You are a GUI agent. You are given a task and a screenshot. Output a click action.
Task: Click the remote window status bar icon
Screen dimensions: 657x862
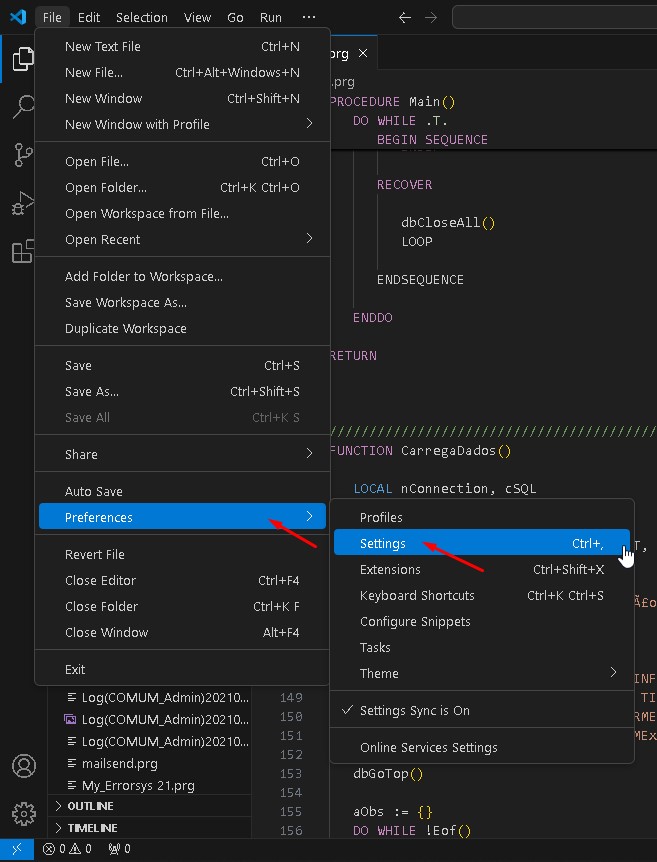coord(17,849)
